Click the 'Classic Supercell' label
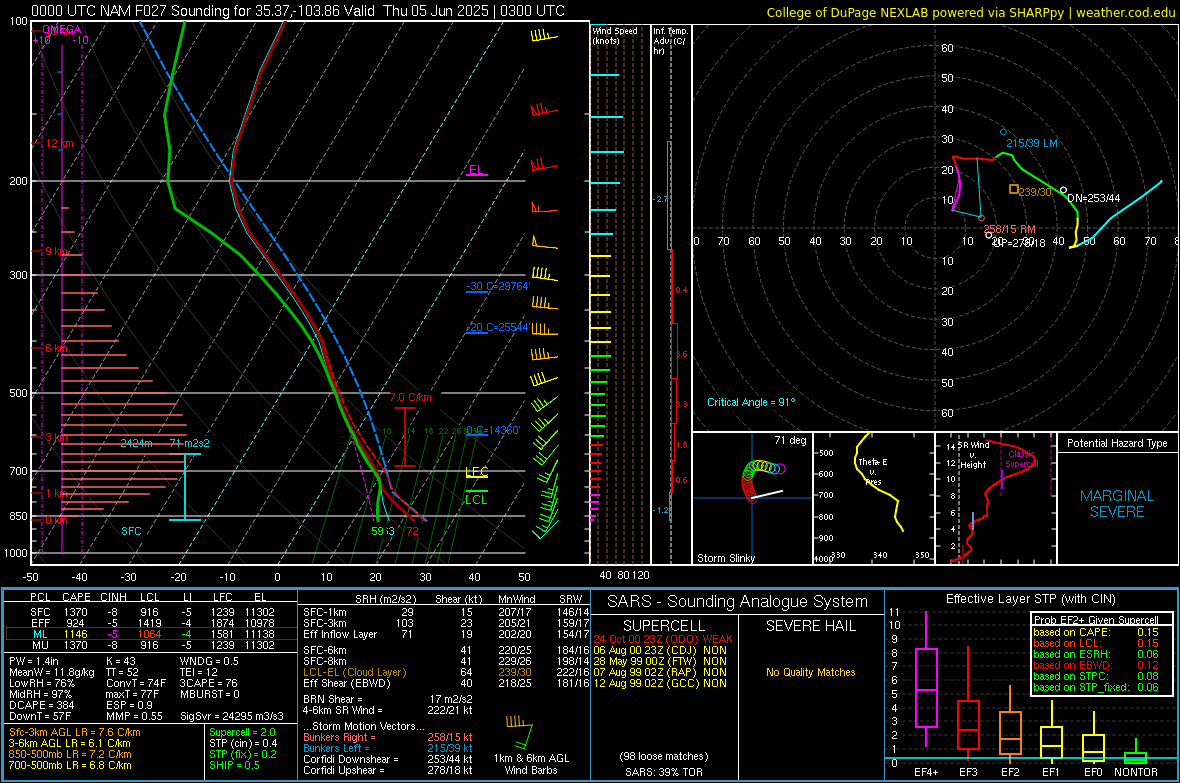The image size is (1180, 783). [1021, 459]
